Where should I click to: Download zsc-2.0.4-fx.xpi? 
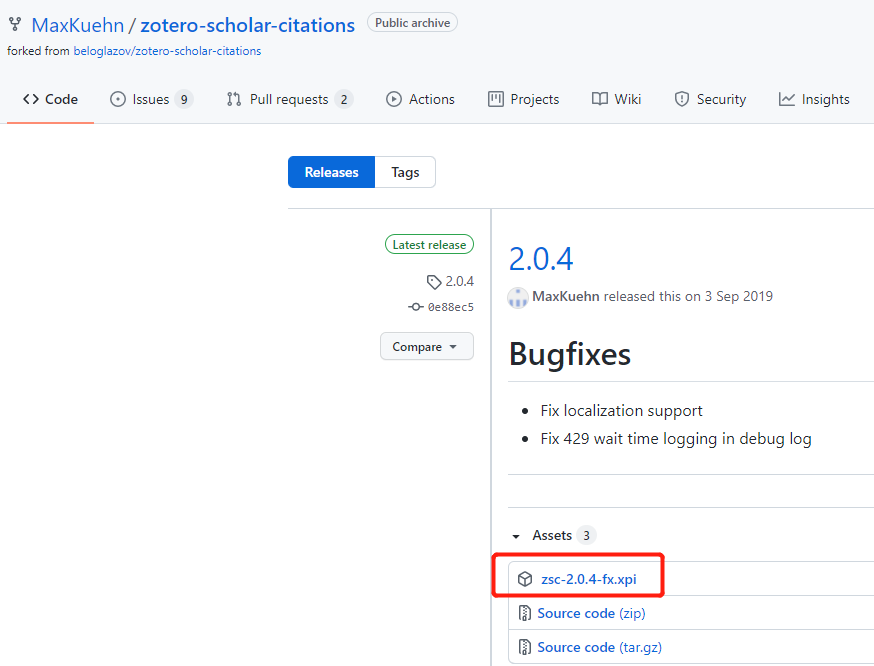point(589,580)
